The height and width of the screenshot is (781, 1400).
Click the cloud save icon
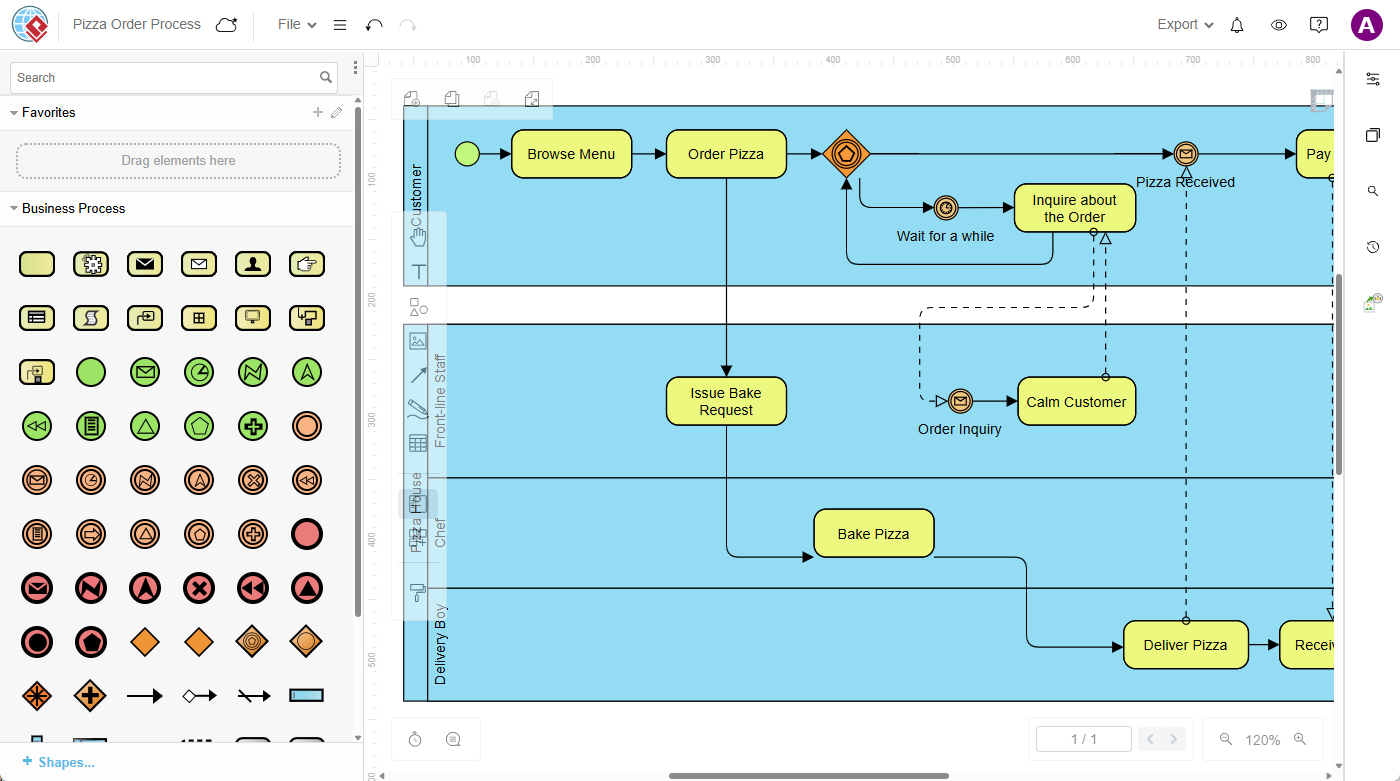[x=227, y=25]
